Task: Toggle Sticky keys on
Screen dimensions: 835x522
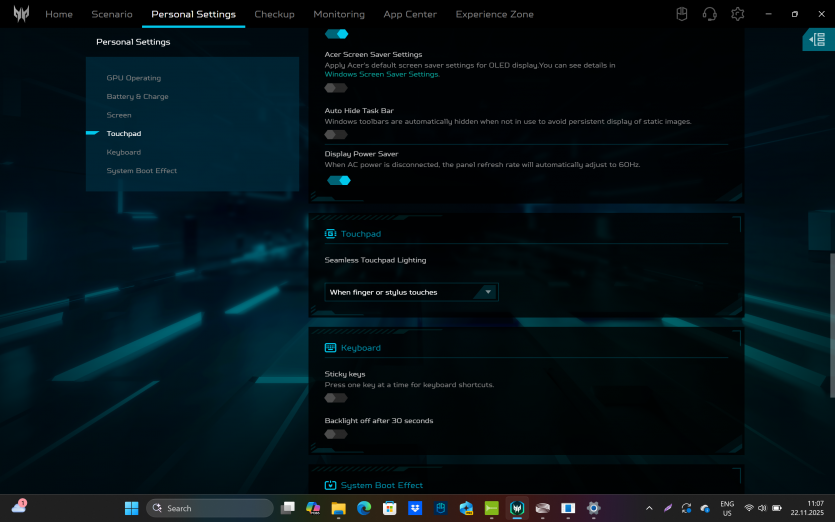Action: 336,398
